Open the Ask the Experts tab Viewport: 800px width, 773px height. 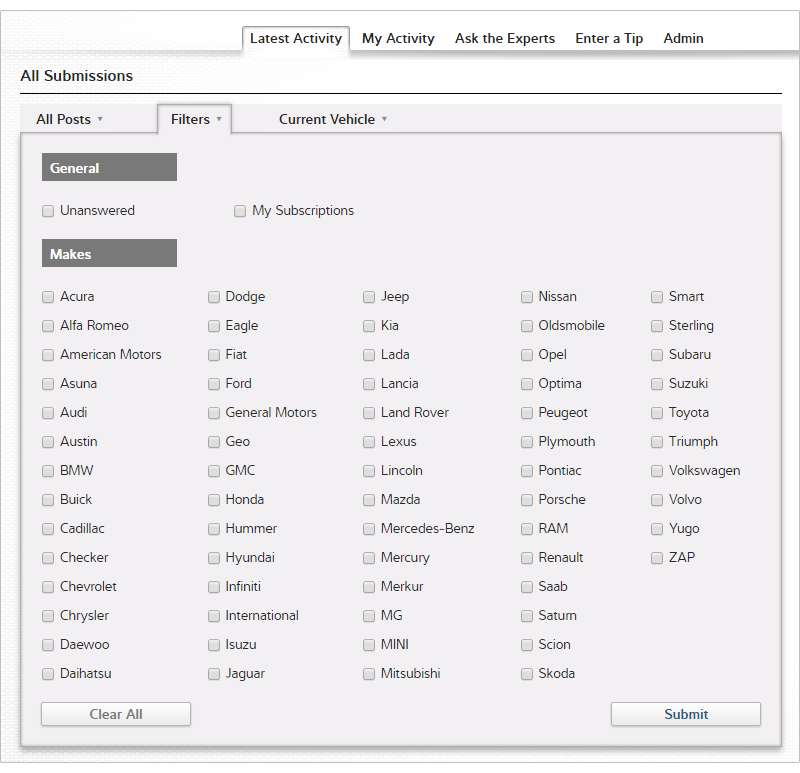pyautogui.click(x=504, y=39)
